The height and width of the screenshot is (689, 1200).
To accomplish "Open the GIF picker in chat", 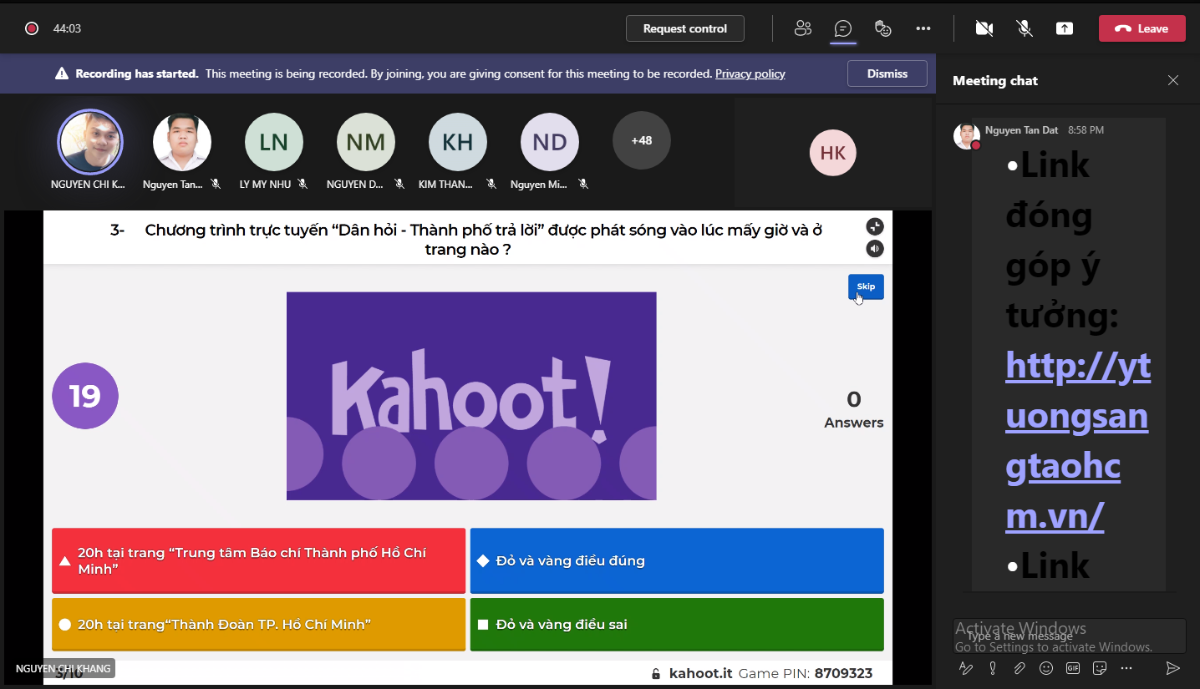I will click(1073, 668).
